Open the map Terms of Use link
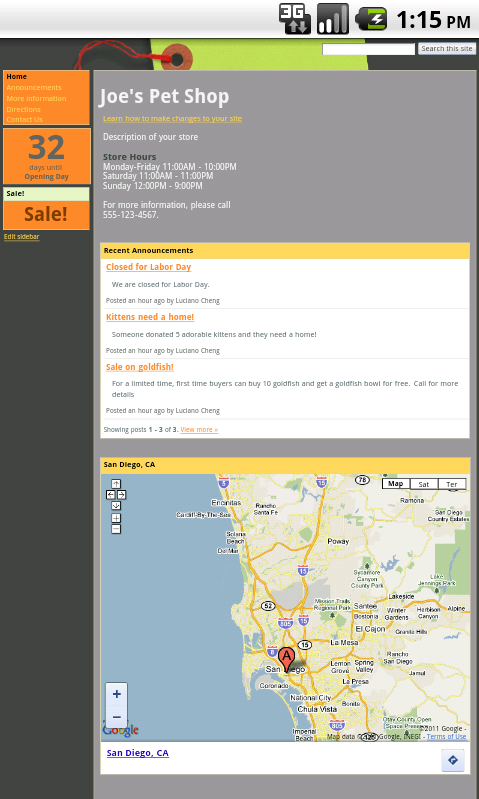This screenshot has height=799, width=479. 446,736
